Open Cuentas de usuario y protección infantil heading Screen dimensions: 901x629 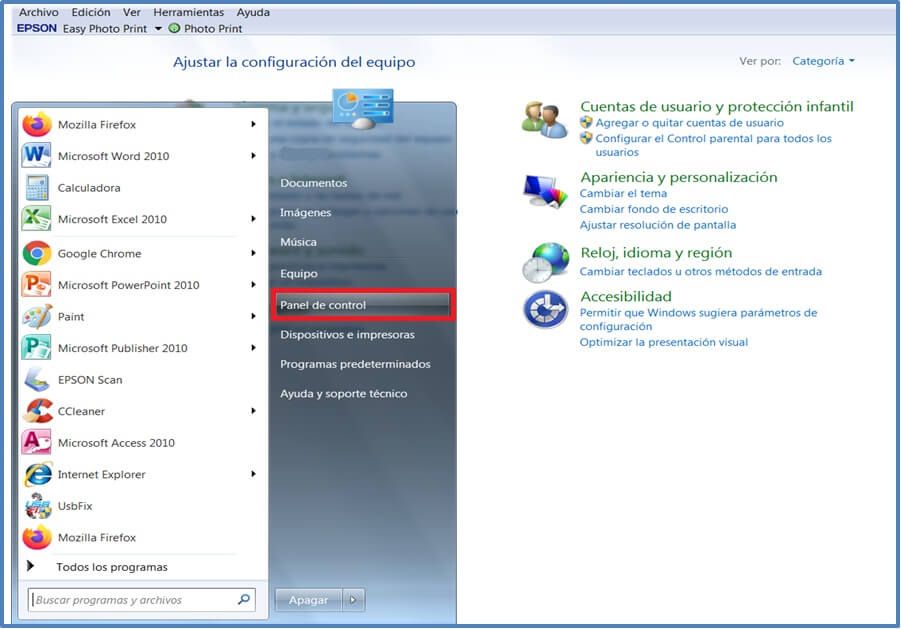(x=717, y=106)
